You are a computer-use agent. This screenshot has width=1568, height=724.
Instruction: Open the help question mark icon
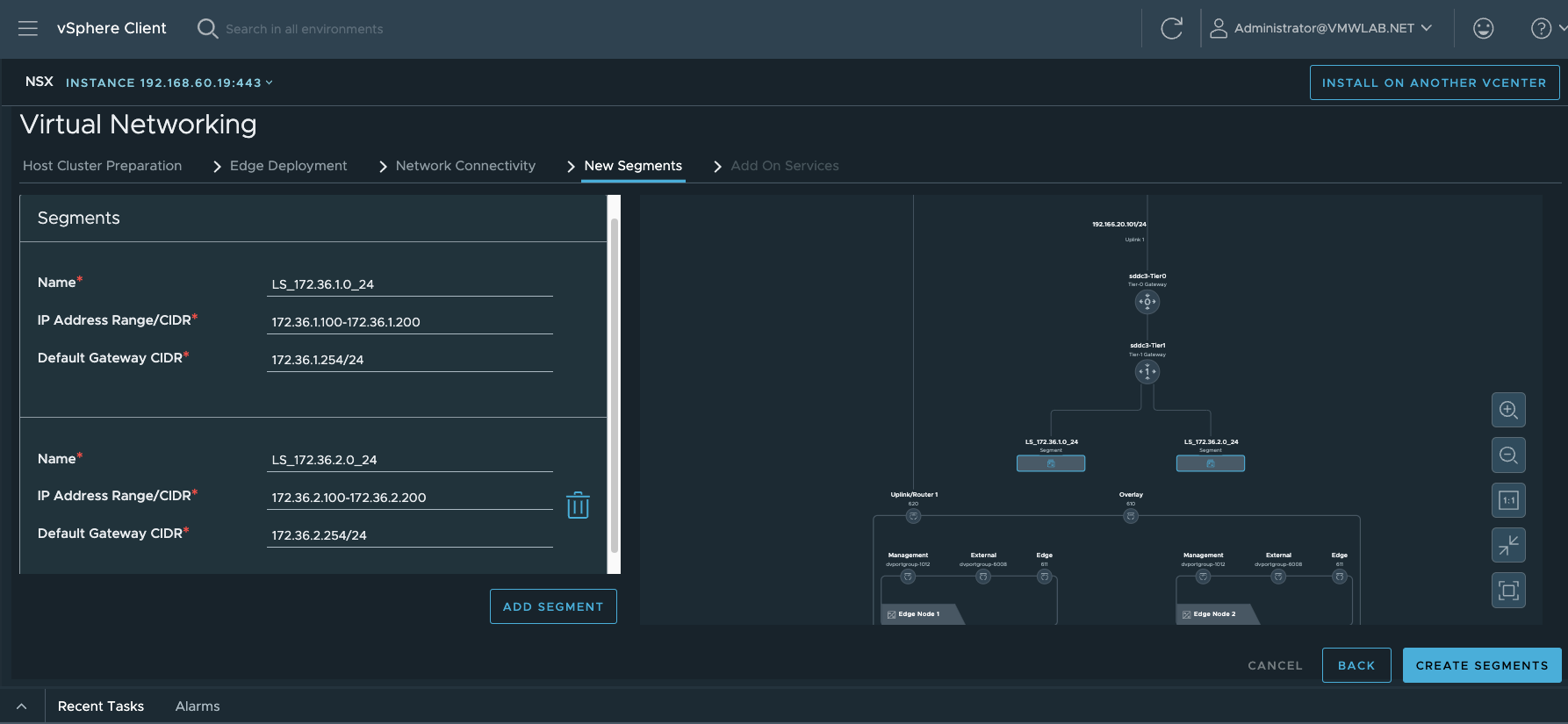click(x=1541, y=28)
